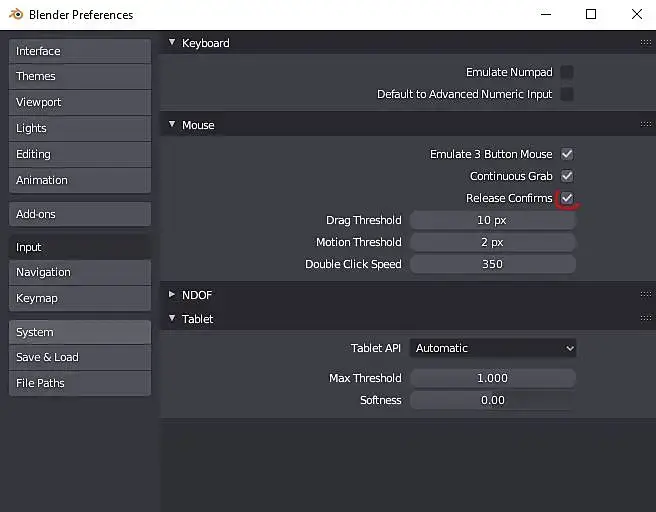The image size is (656, 512).
Task: Click the Keyboard panel drag-handle dots
Action: click(x=645, y=43)
